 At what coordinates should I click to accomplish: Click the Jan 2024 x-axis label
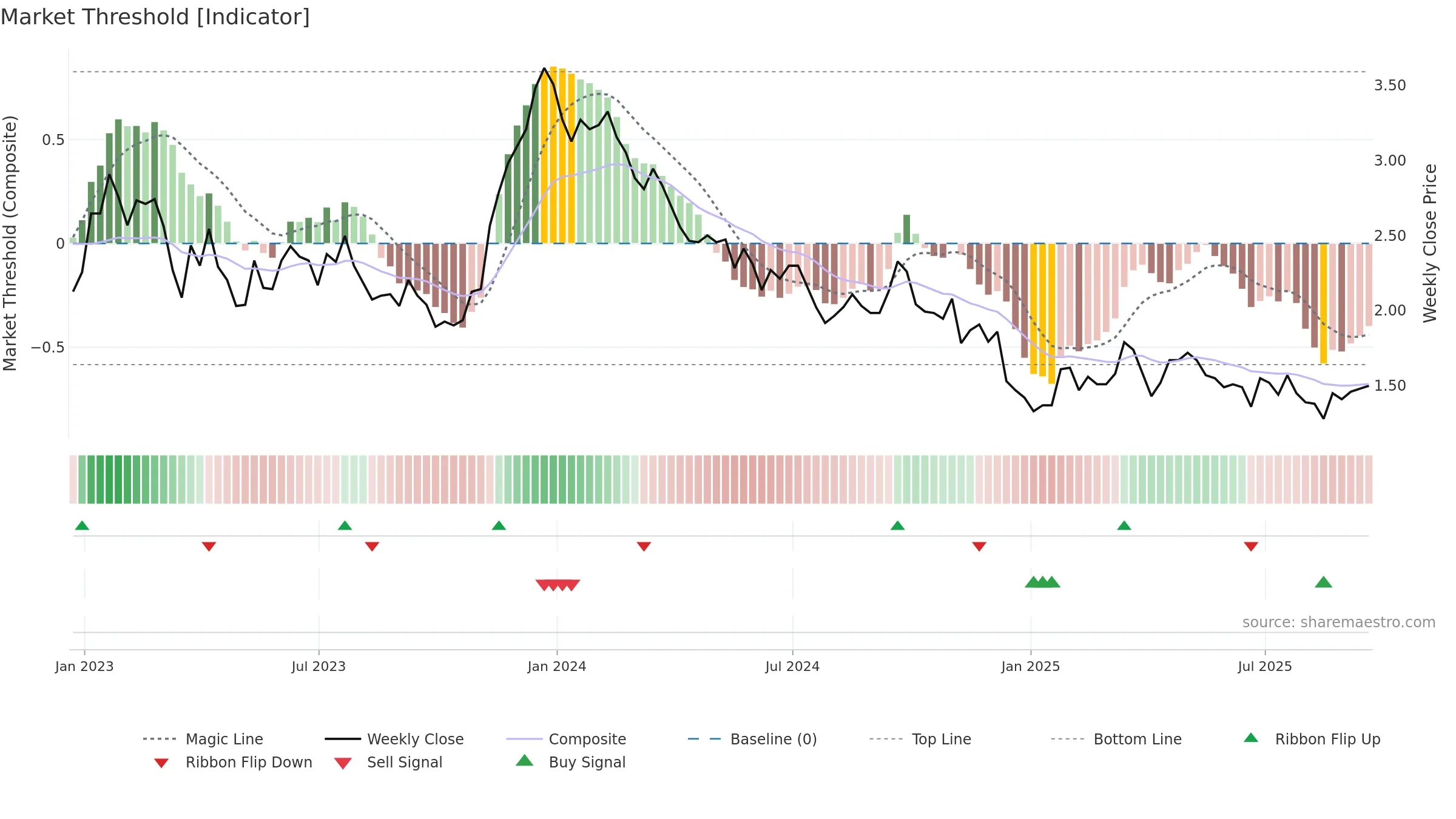[x=557, y=666]
